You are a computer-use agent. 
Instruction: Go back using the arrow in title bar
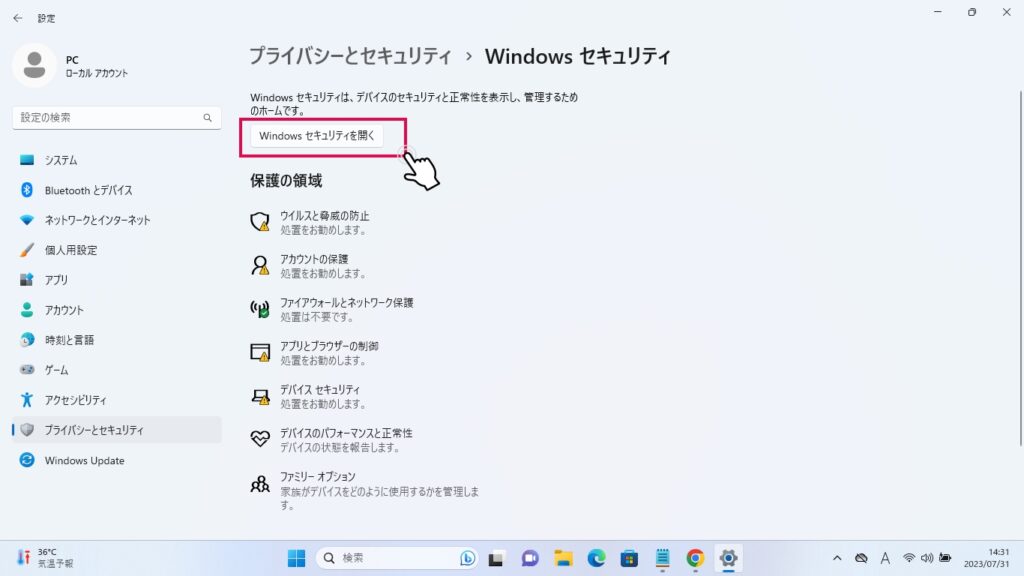(x=17, y=18)
